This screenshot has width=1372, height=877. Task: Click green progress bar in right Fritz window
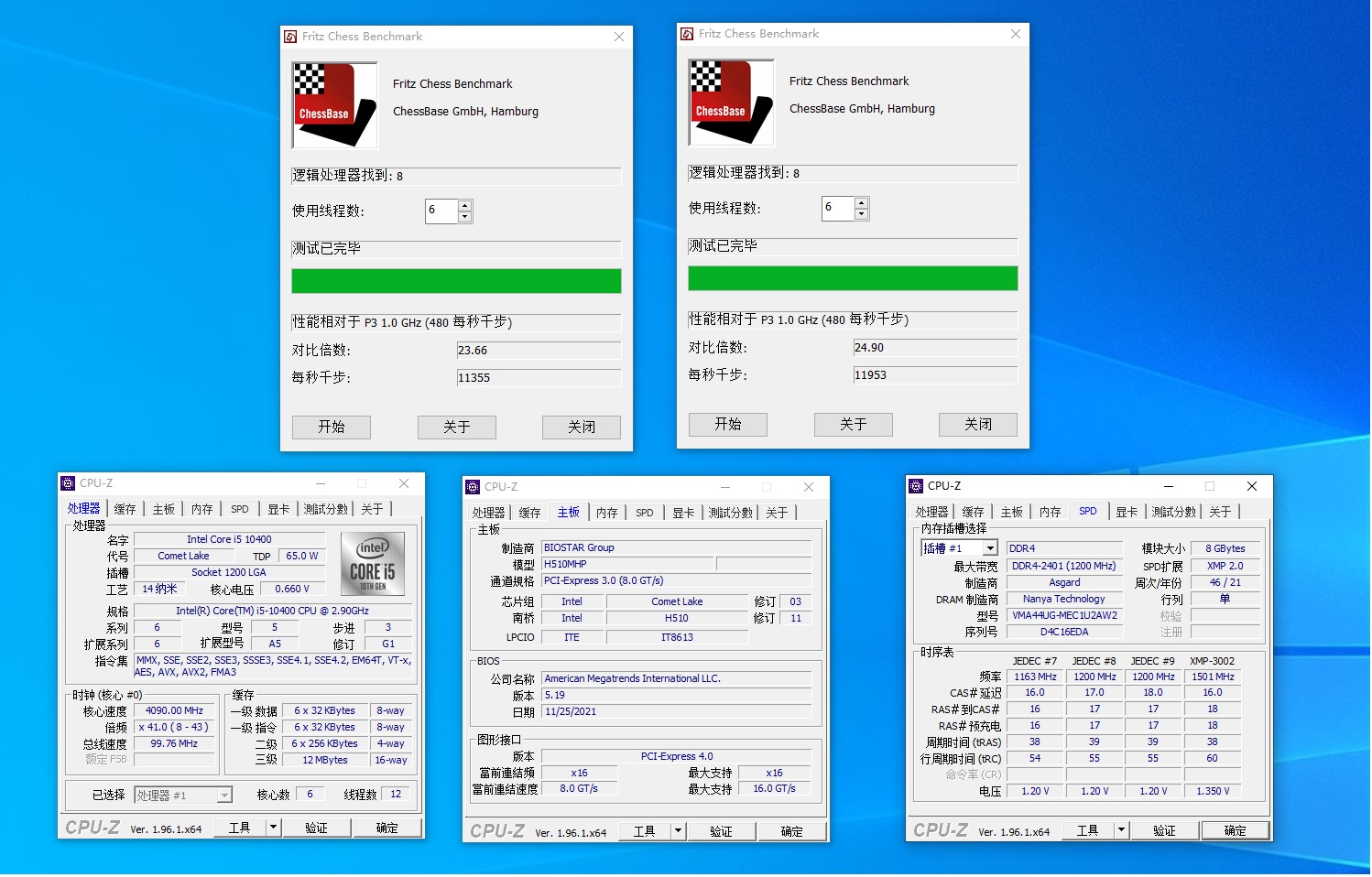click(853, 278)
